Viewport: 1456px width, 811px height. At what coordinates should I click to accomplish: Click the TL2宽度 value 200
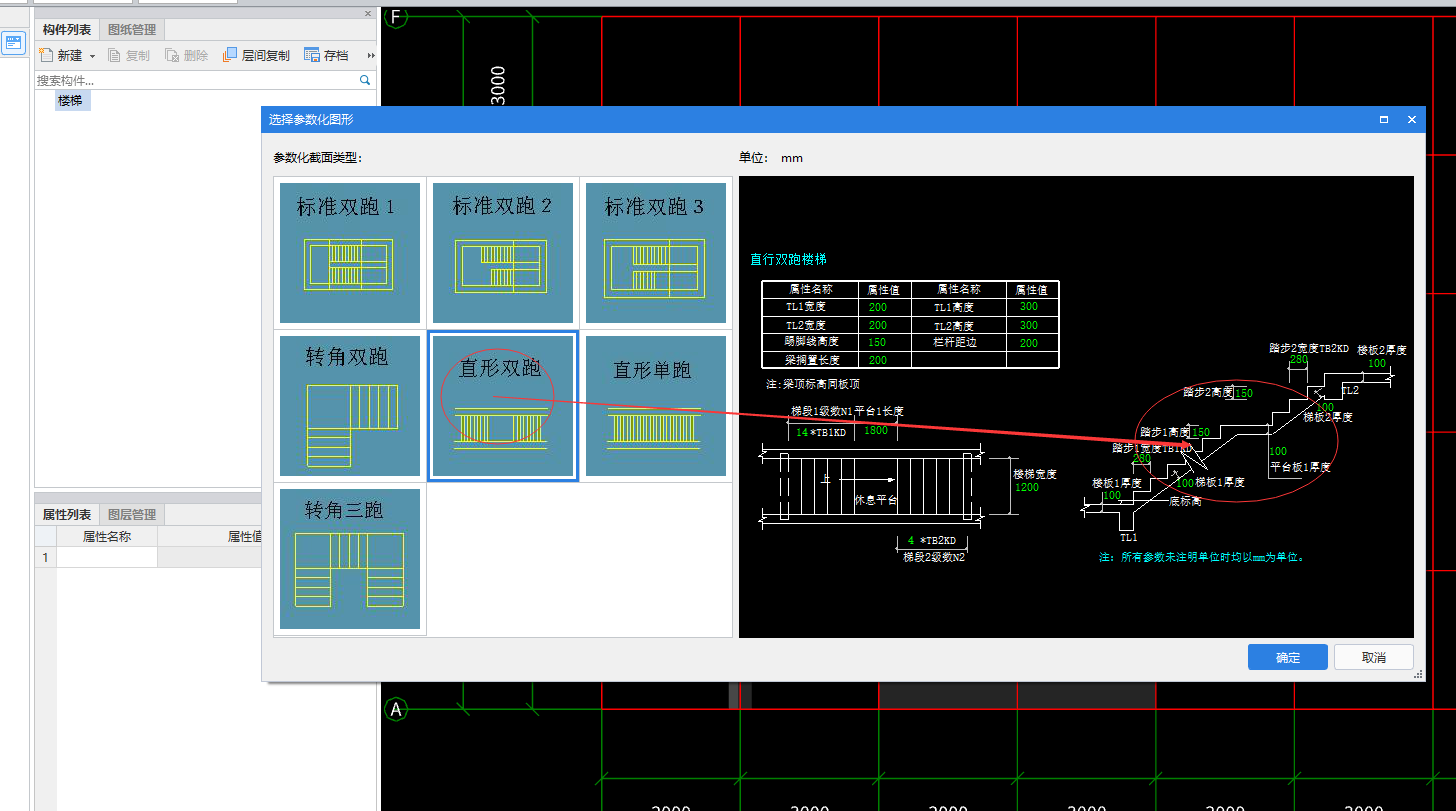[878, 325]
